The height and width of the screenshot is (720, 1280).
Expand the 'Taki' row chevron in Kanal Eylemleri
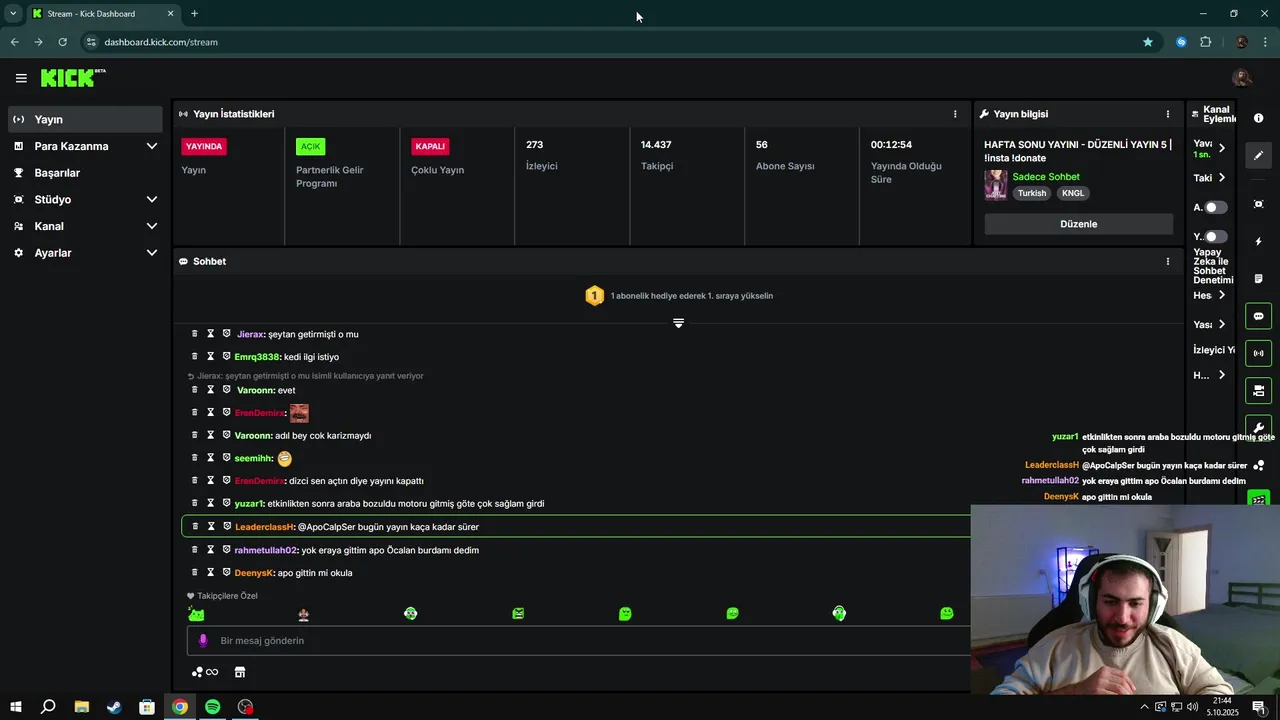1221,178
